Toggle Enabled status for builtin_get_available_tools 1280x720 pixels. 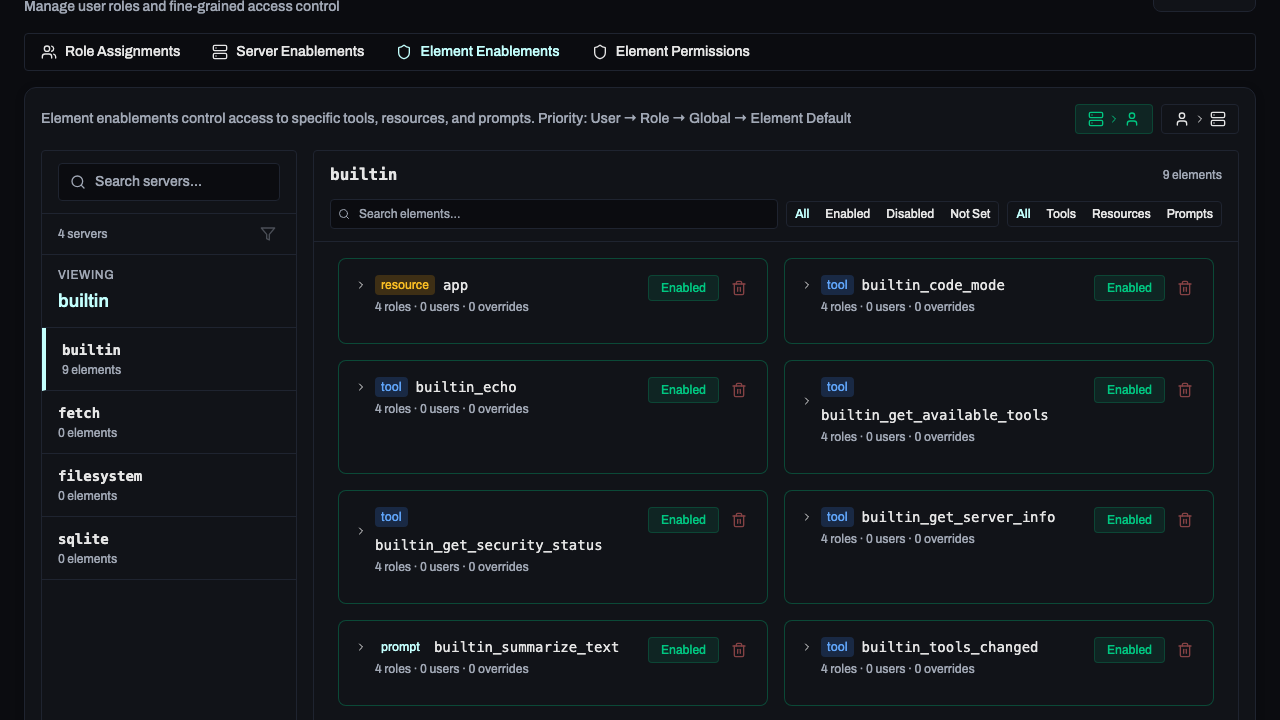pyautogui.click(x=1129, y=390)
